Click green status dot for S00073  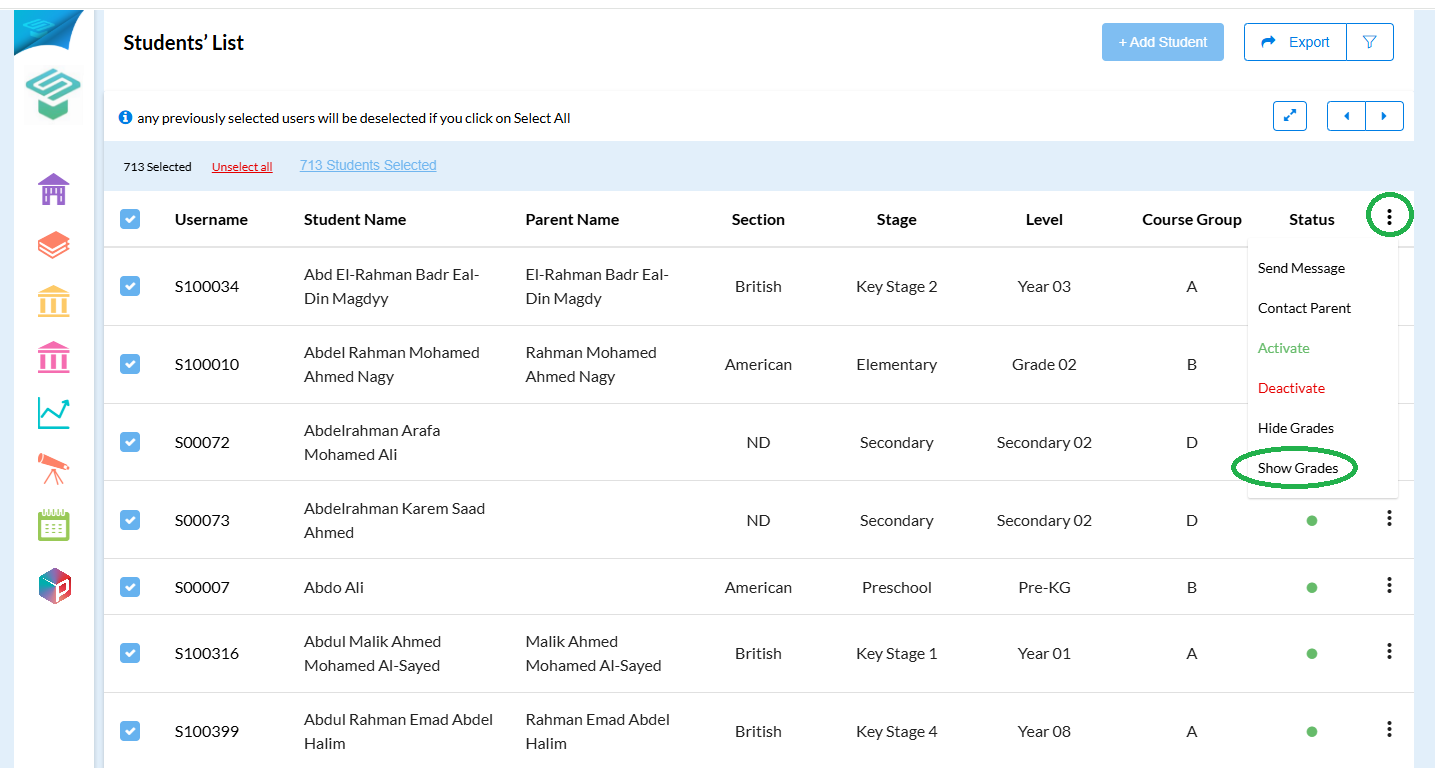pyautogui.click(x=1312, y=521)
